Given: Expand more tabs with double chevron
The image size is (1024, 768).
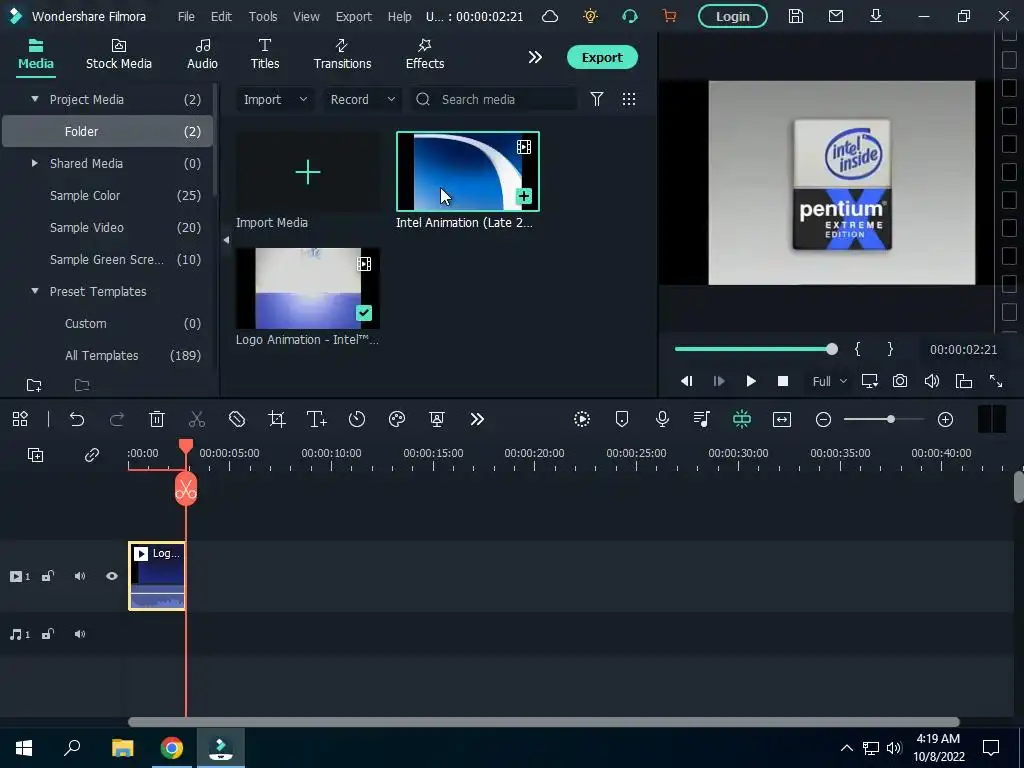Looking at the screenshot, I should [x=535, y=57].
